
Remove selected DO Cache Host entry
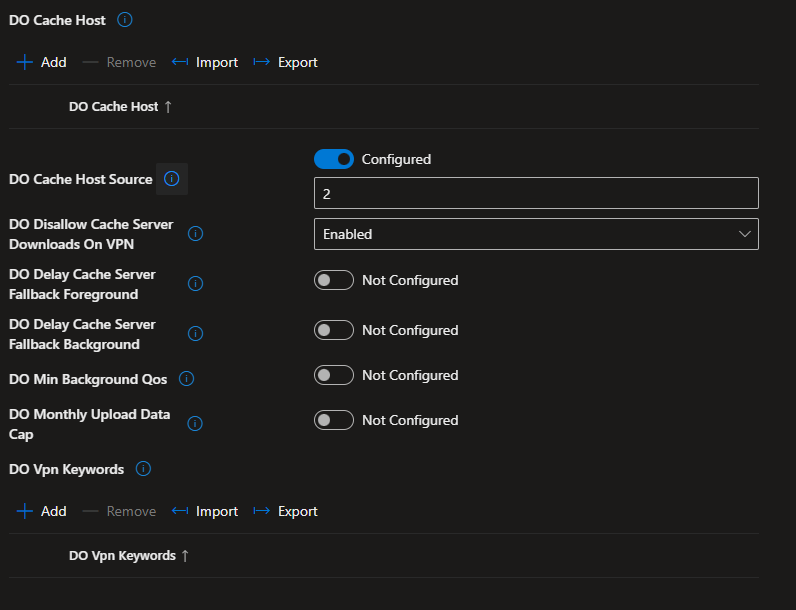(119, 62)
